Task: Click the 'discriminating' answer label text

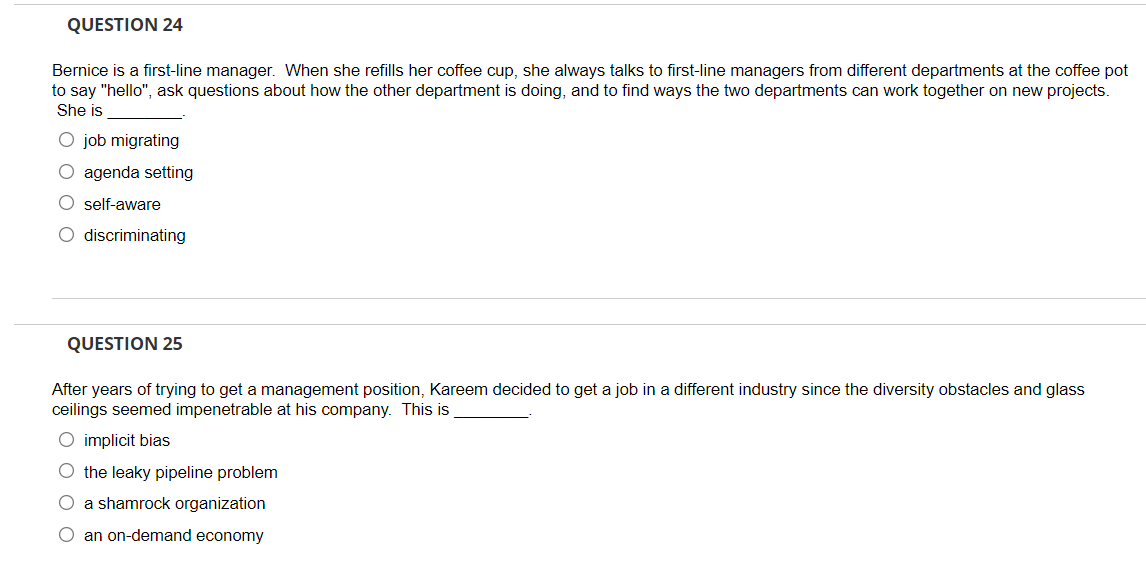Action: (134, 236)
